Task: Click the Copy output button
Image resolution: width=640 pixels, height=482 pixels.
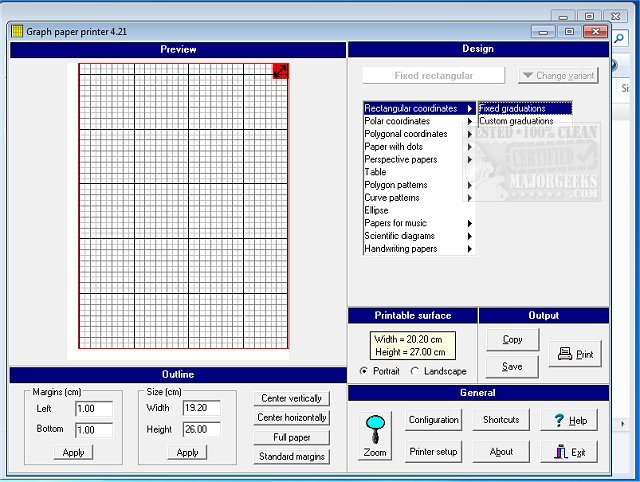Action: pos(512,339)
